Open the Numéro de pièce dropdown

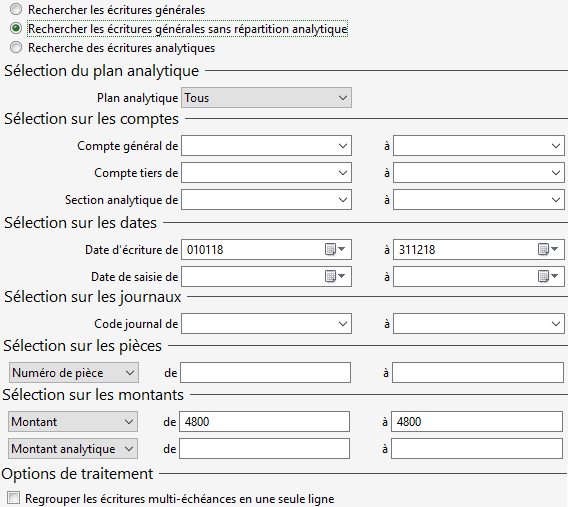point(74,373)
